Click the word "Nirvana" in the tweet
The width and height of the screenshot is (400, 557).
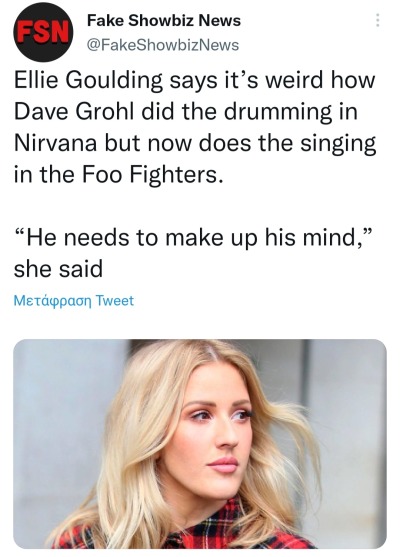pyautogui.click(x=55, y=143)
